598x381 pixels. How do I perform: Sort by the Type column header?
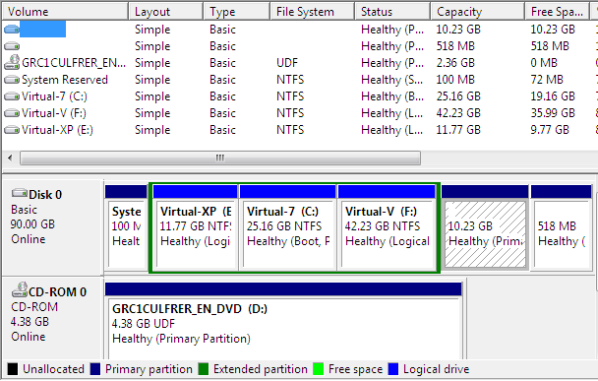click(236, 12)
